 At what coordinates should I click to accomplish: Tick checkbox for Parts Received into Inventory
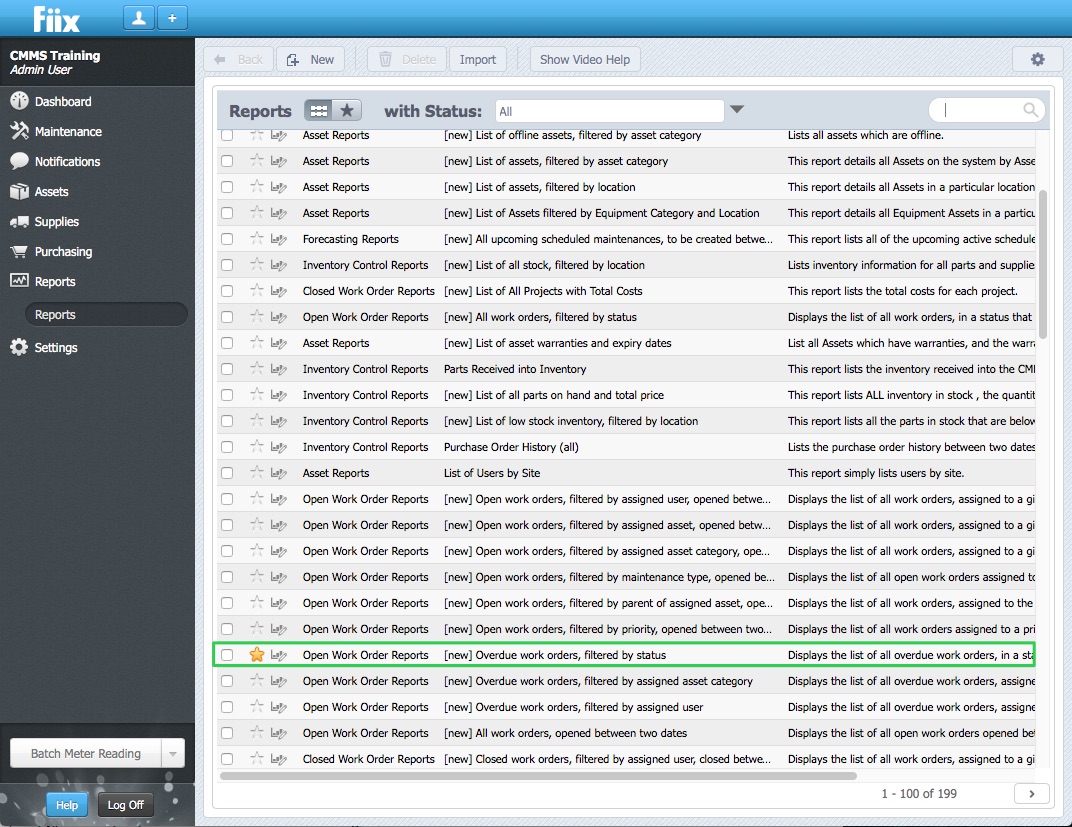pyautogui.click(x=227, y=369)
